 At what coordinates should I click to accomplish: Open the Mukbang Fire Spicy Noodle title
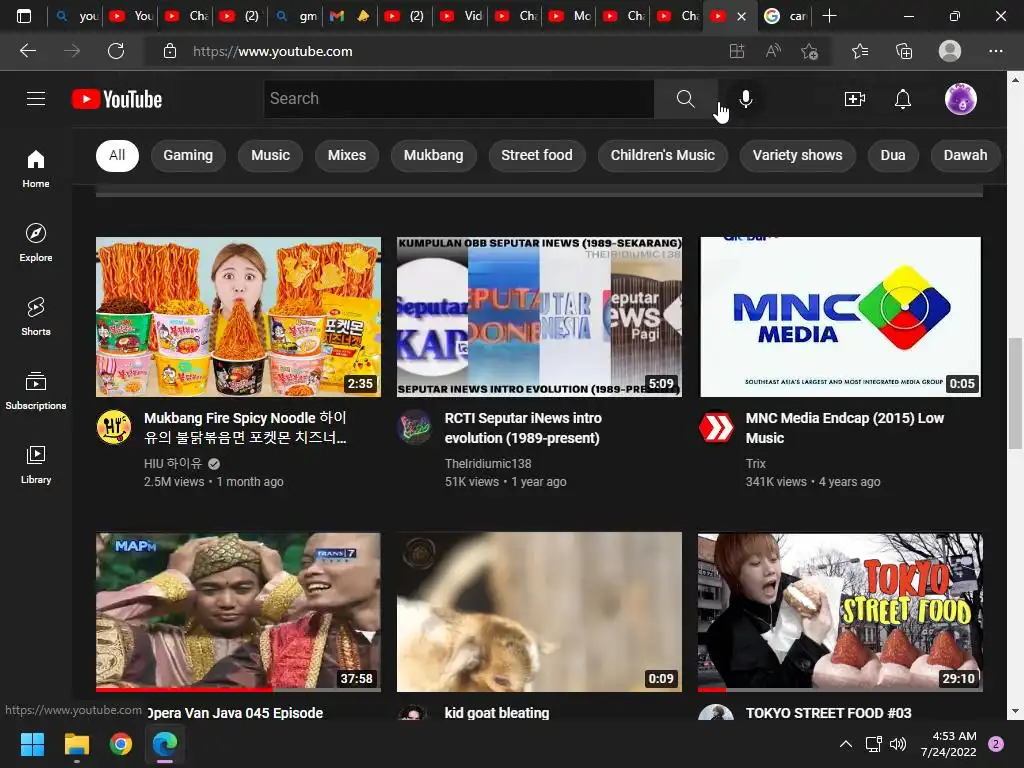click(246, 428)
